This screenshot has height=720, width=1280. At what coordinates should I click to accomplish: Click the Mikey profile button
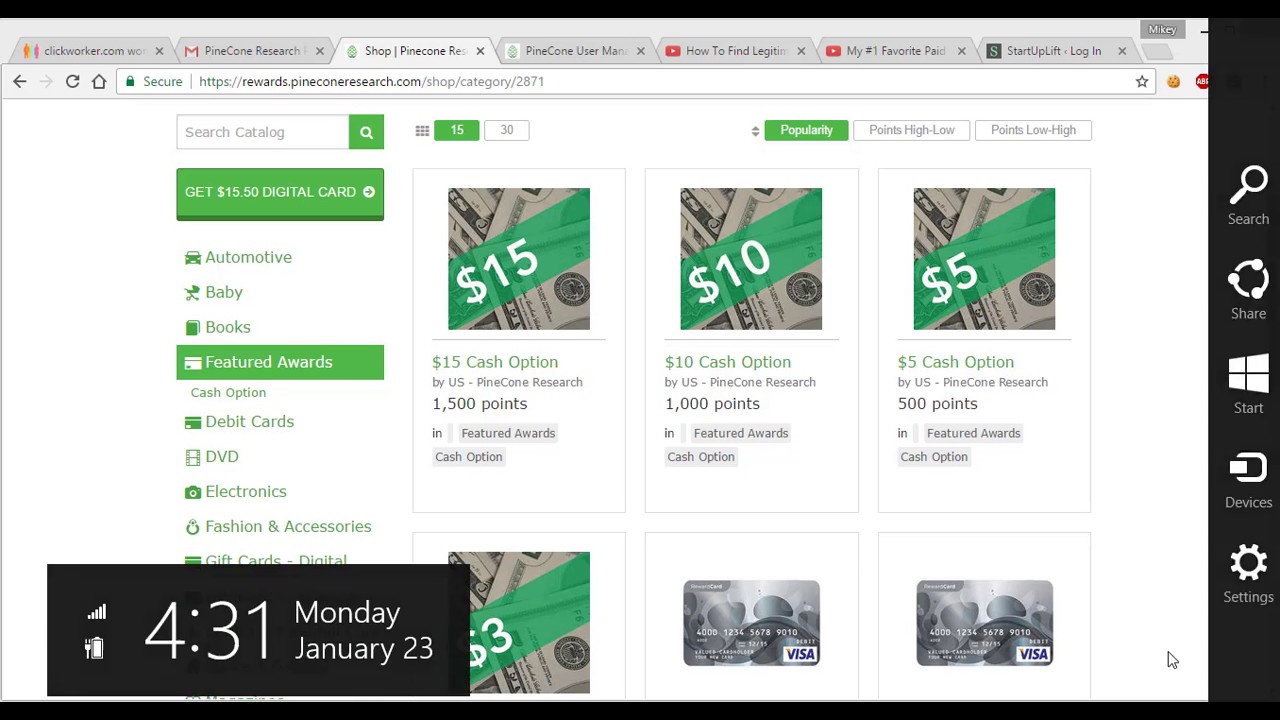coord(1162,30)
